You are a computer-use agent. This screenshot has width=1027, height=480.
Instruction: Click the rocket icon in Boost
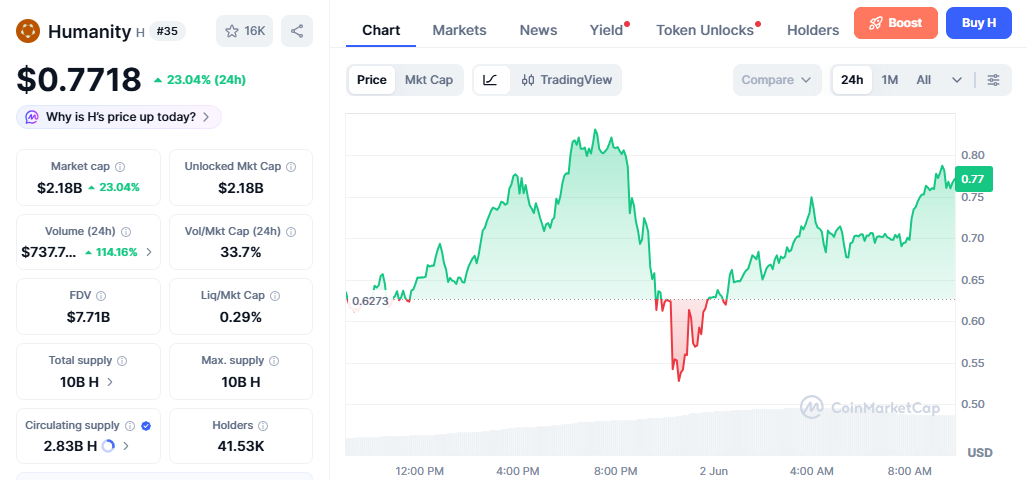[876, 23]
